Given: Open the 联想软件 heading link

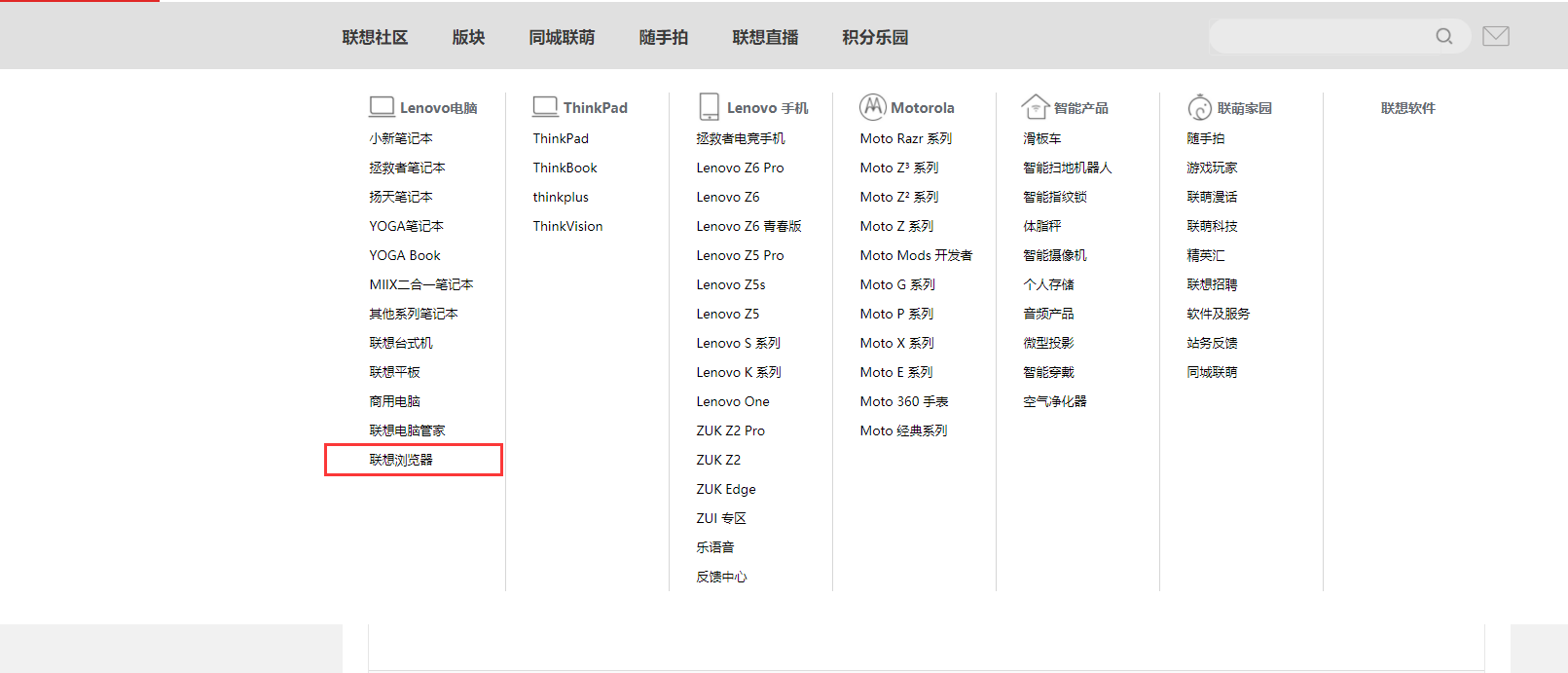Looking at the screenshot, I should pos(1408,108).
